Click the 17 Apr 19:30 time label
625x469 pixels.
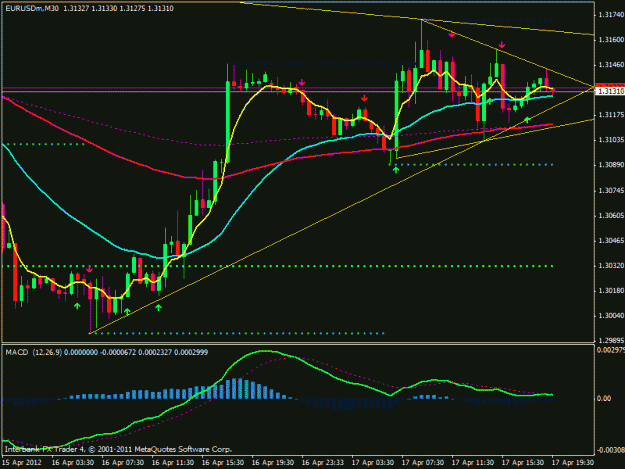pyautogui.click(x=572, y=463)
